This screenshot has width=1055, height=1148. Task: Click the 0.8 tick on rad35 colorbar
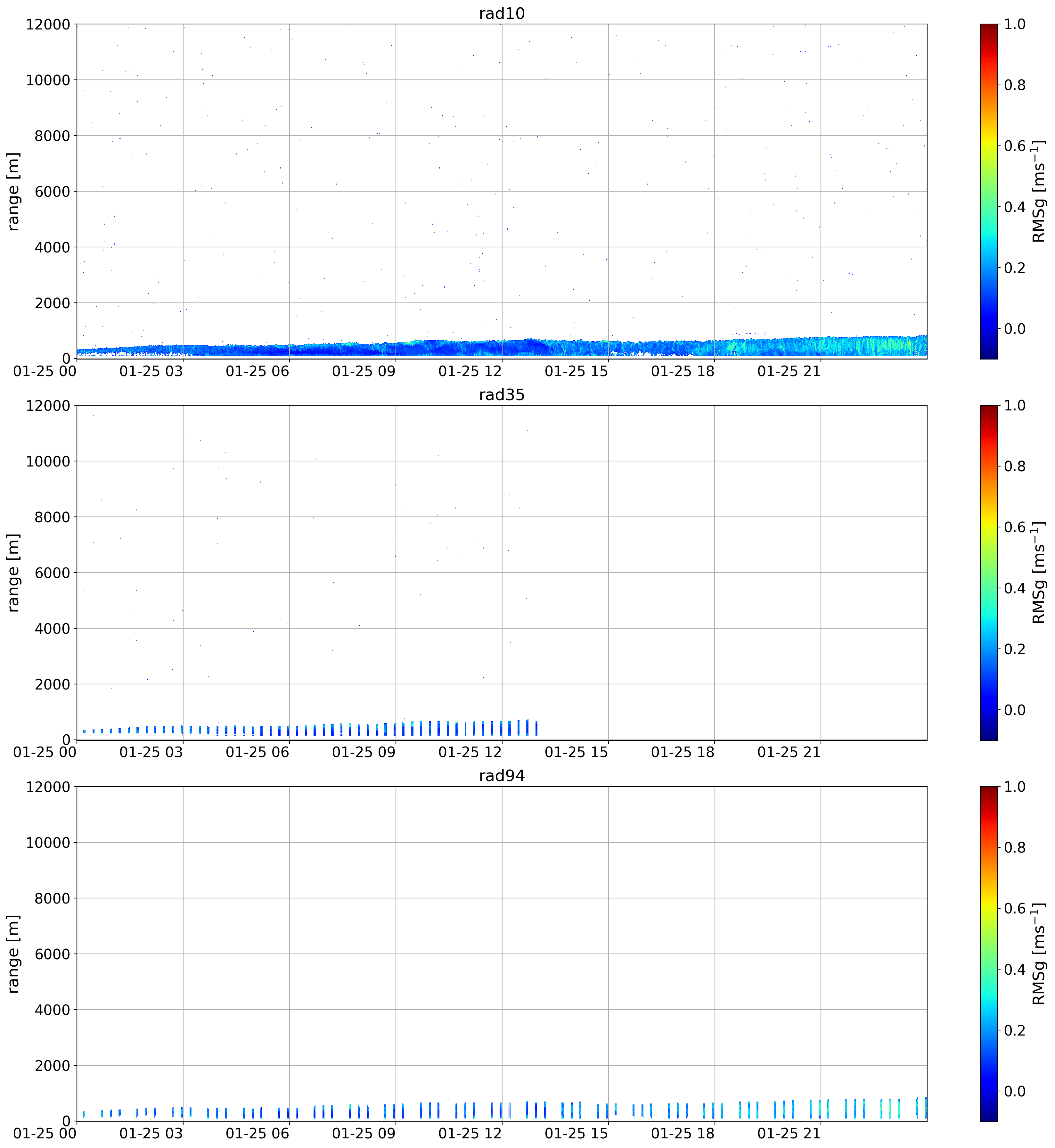tap(1014, 466)
